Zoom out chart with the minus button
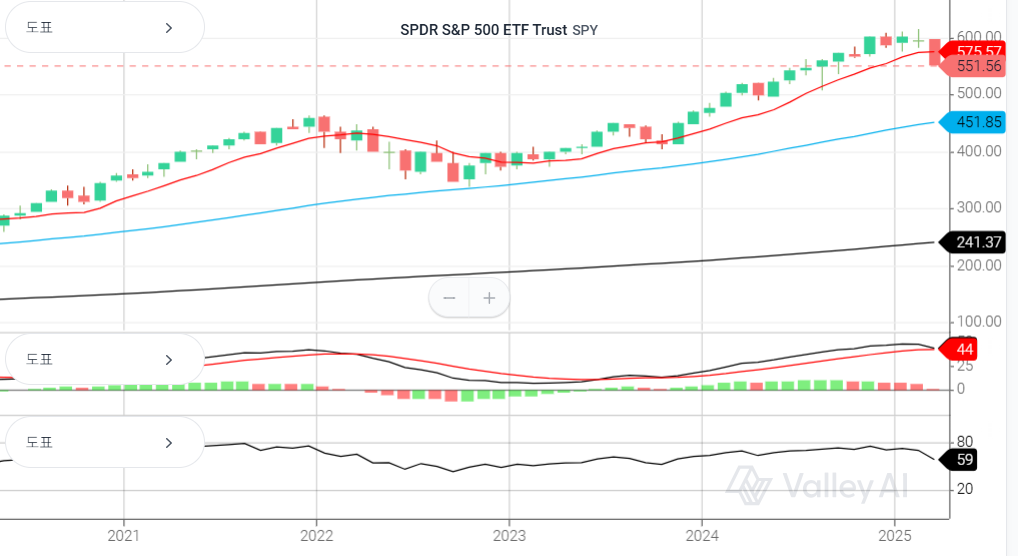This screenshot has height=556, width=1018. pyautogui.click(x=449, y=298)
